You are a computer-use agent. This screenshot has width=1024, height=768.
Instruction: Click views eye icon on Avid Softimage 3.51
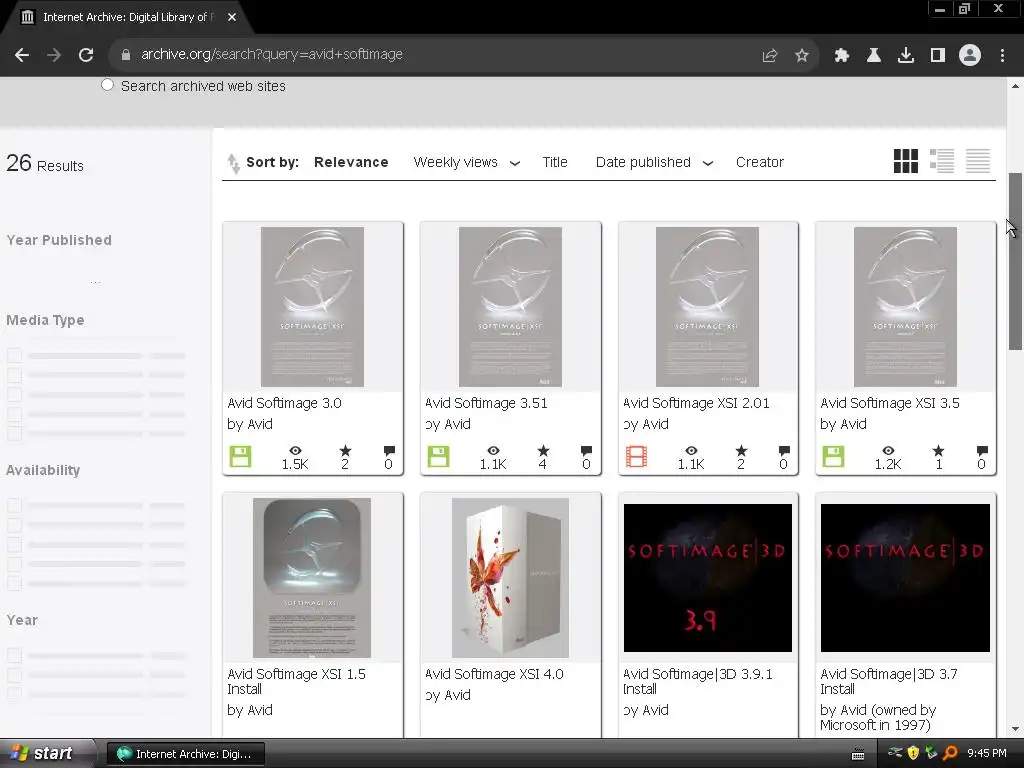(x=494, y=451)
